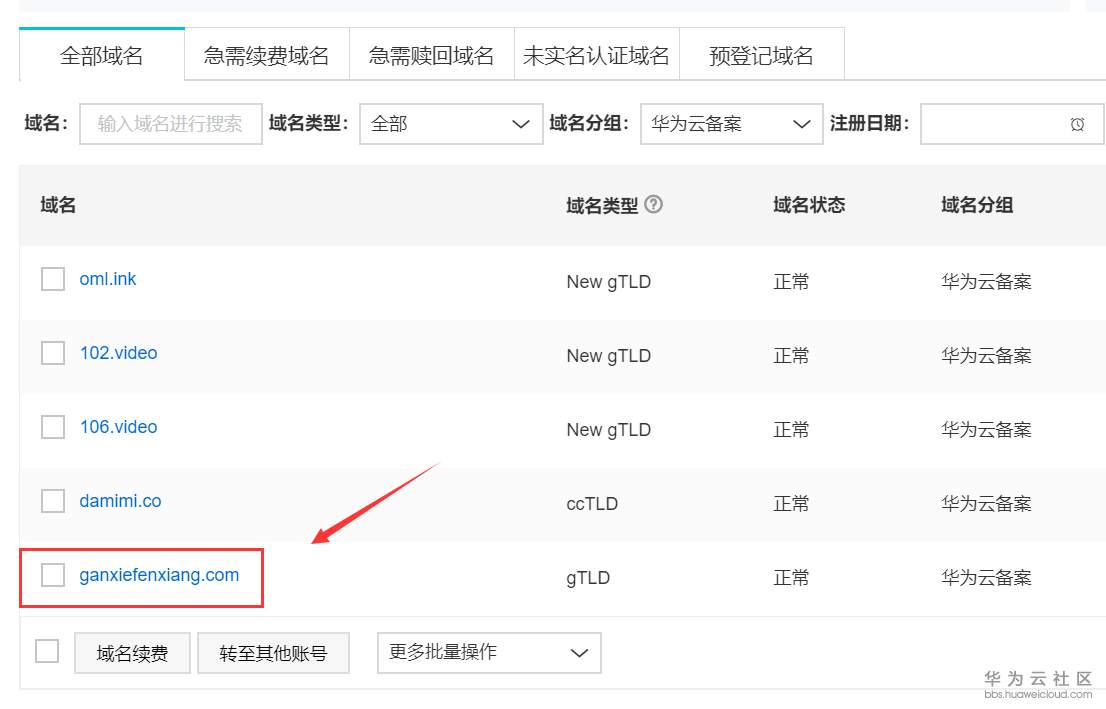This screenshot has width=1106, height=709.
Task: Select the damimi.co row checkbox
Action: [53, 501]
